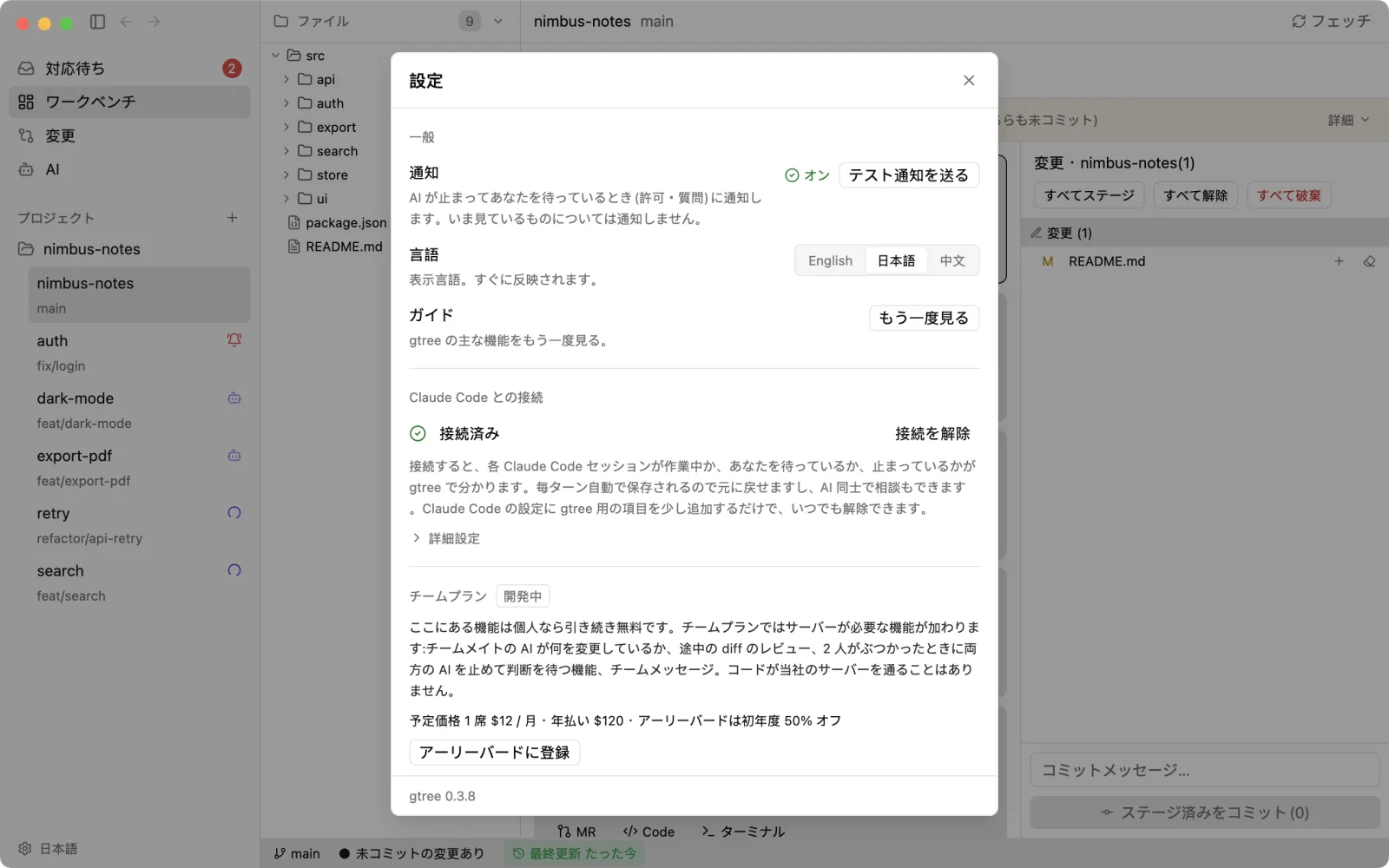
Task: Click the spinner icon on search worktree
Action: pyautogui.click(x=234, y=570)
